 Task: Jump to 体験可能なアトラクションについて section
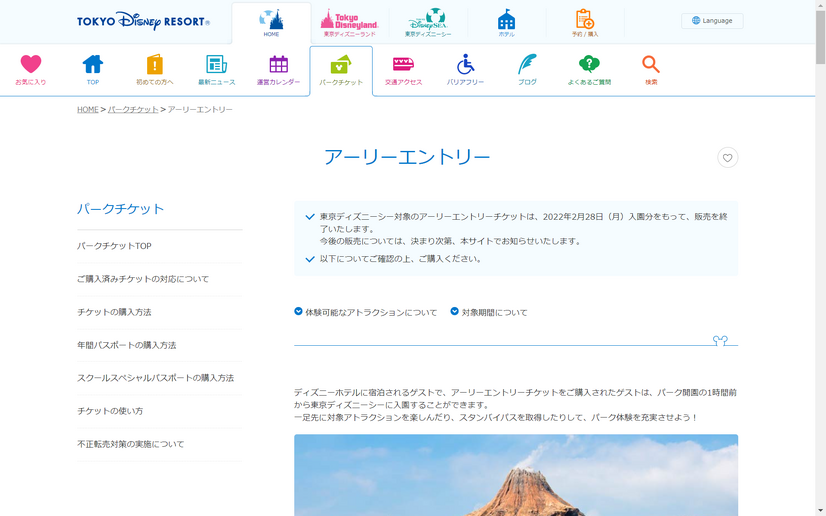[x=365, y=312]
